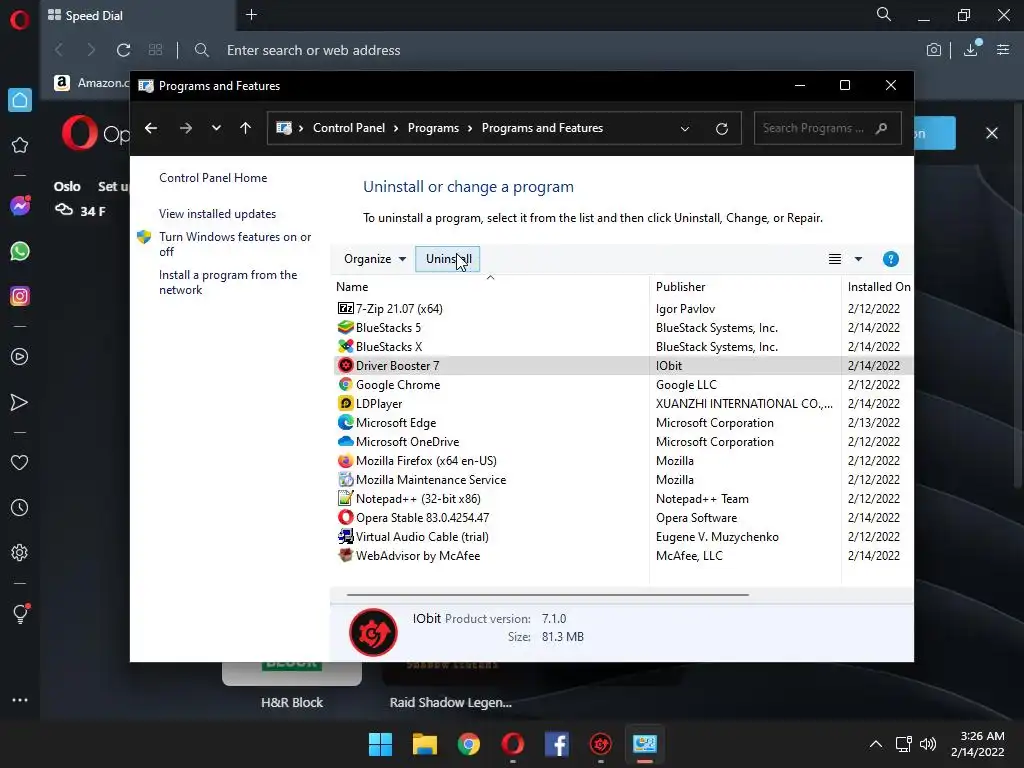Open the player icon in Opera sidebar

tap(20, 357)
